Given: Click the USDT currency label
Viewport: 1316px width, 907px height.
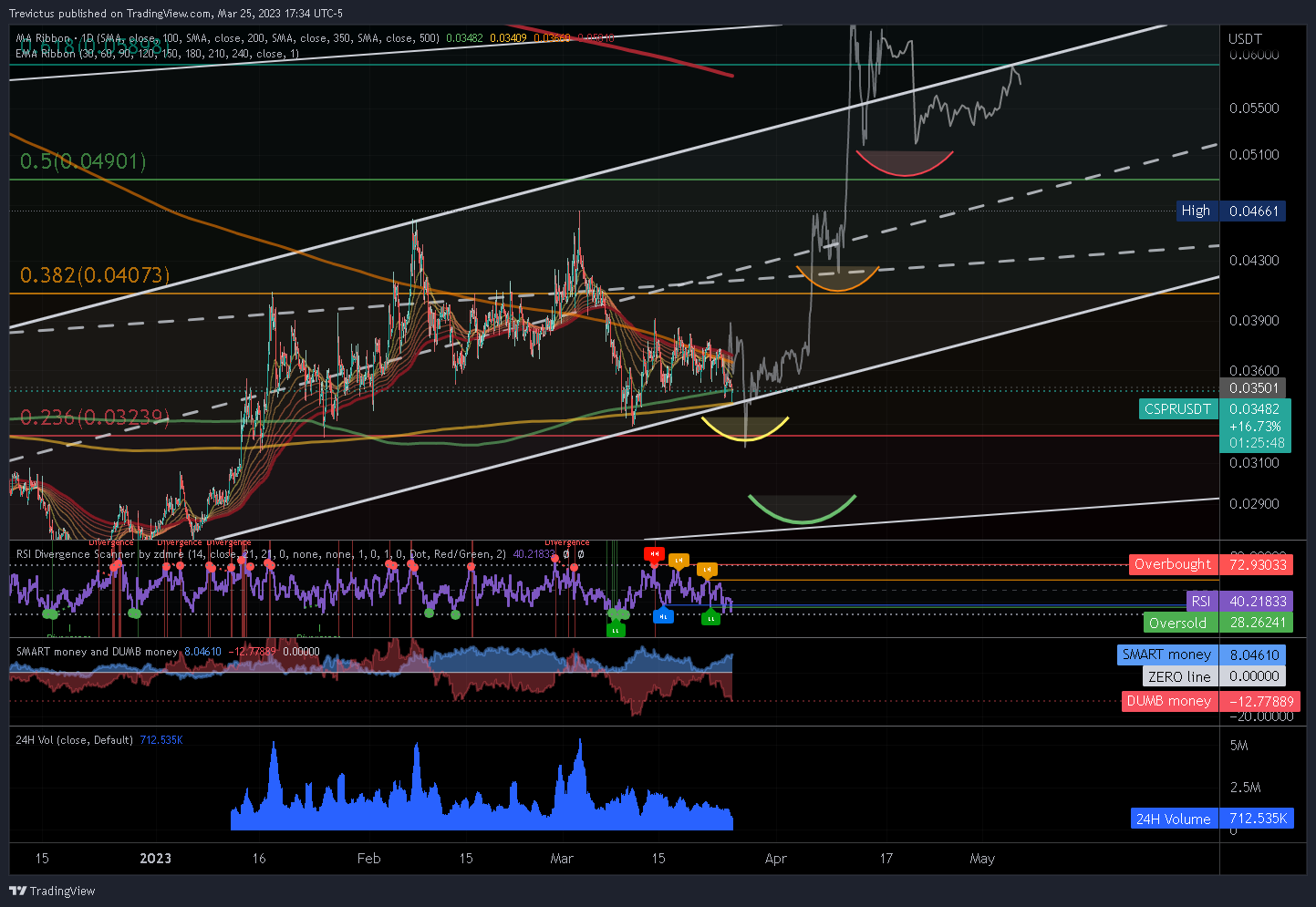Looking at the screenshot, I should pos(1245,38).
